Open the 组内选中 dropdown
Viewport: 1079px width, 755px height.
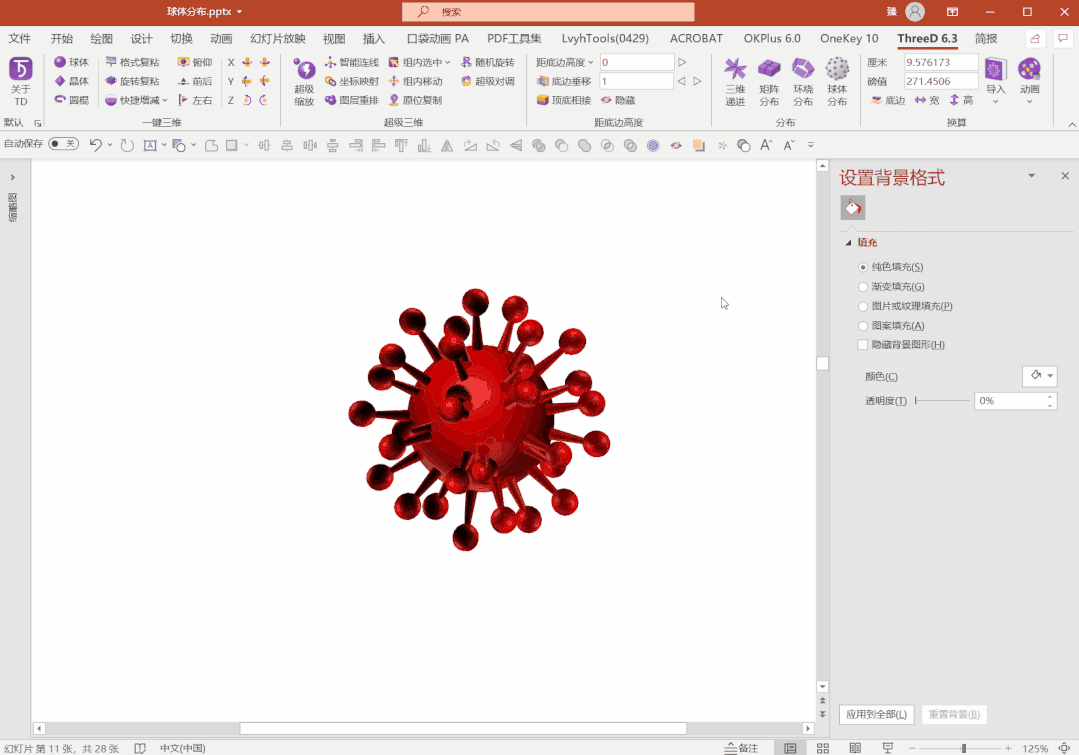[447, 63]
